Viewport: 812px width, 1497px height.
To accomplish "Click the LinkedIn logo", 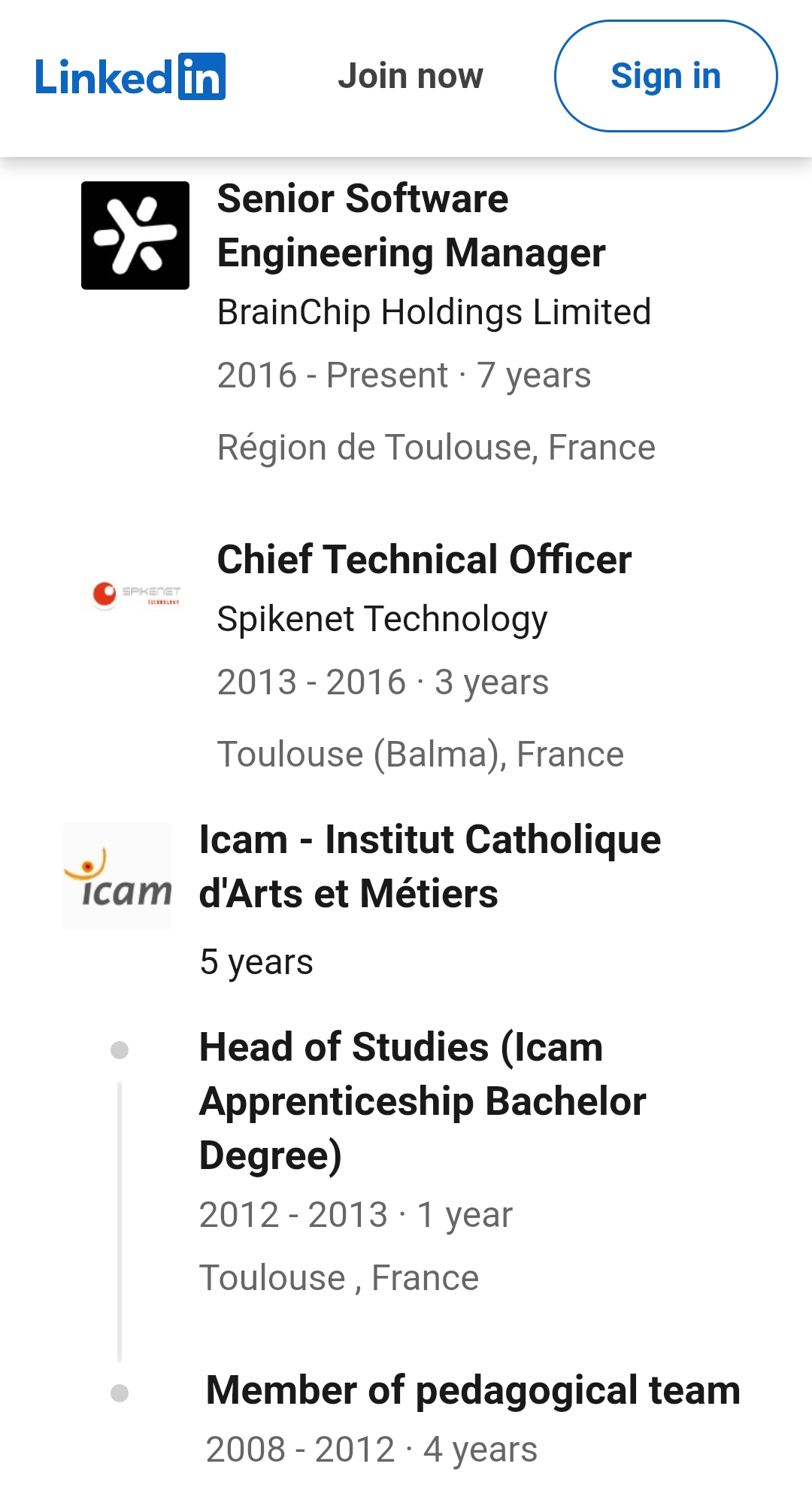I will 130,77.
